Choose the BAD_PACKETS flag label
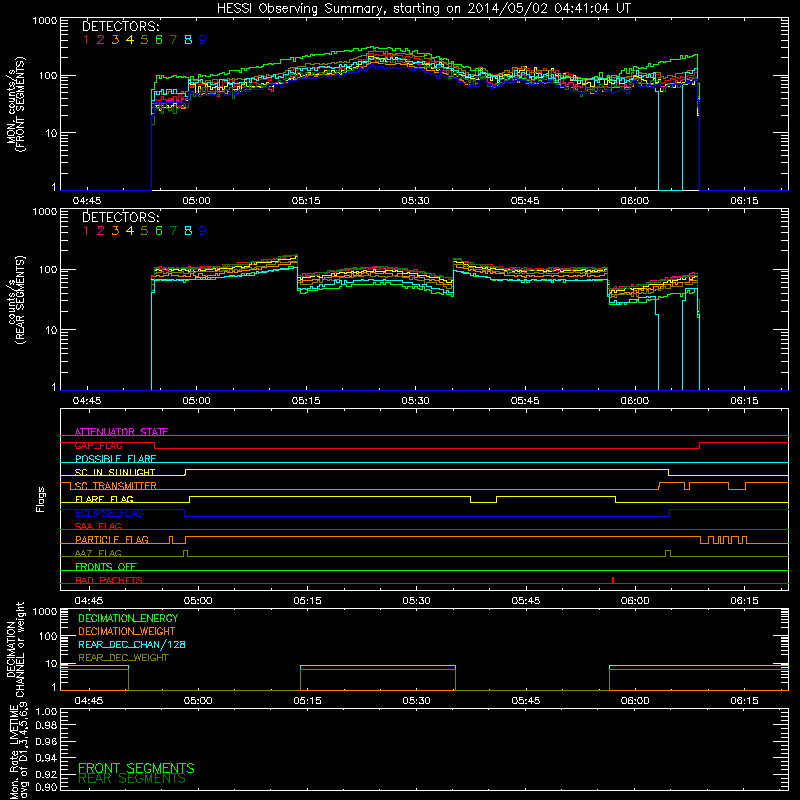800x800 pixels. pos(109,580)
